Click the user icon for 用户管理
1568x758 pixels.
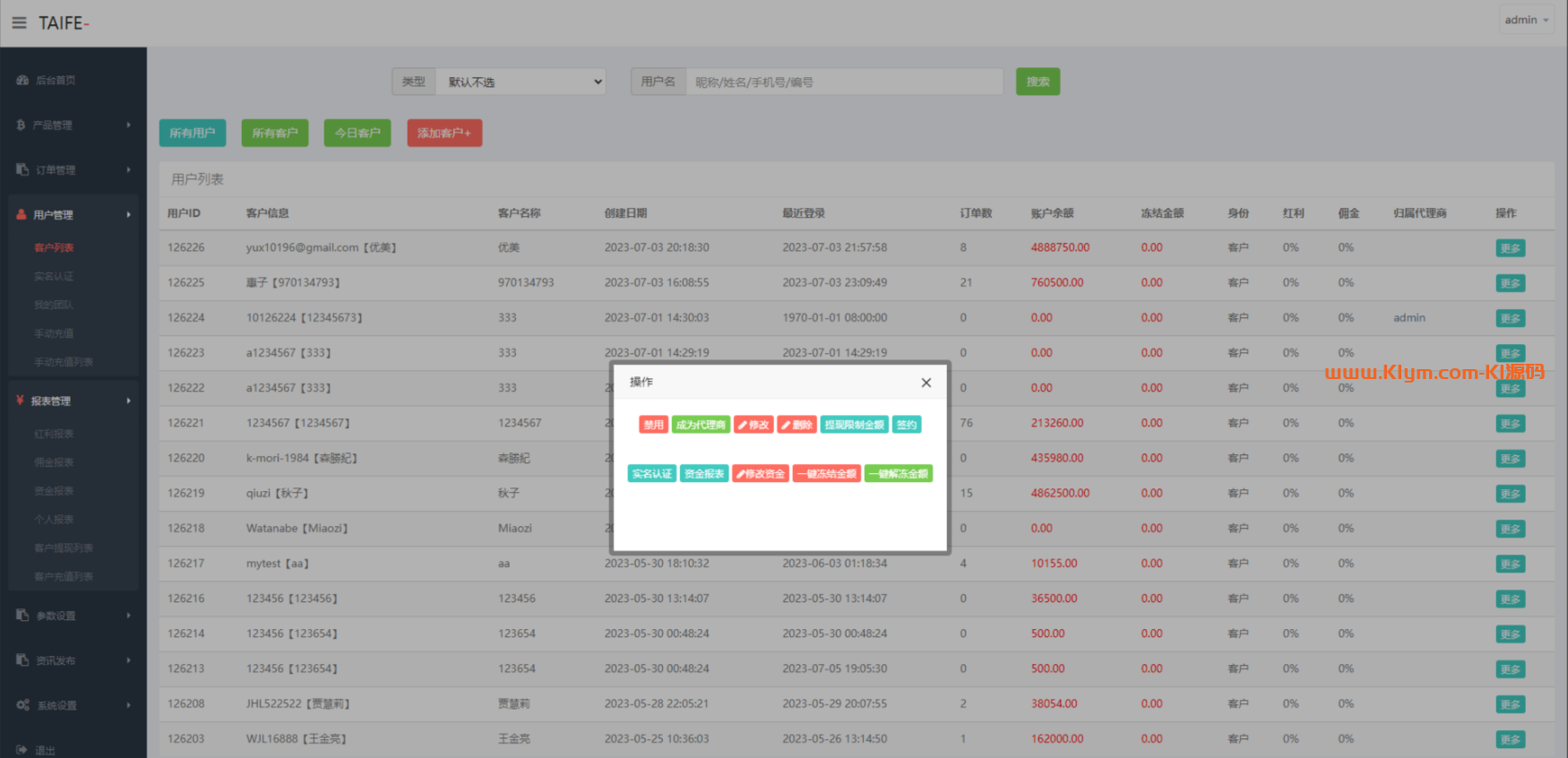coord(22,215)
